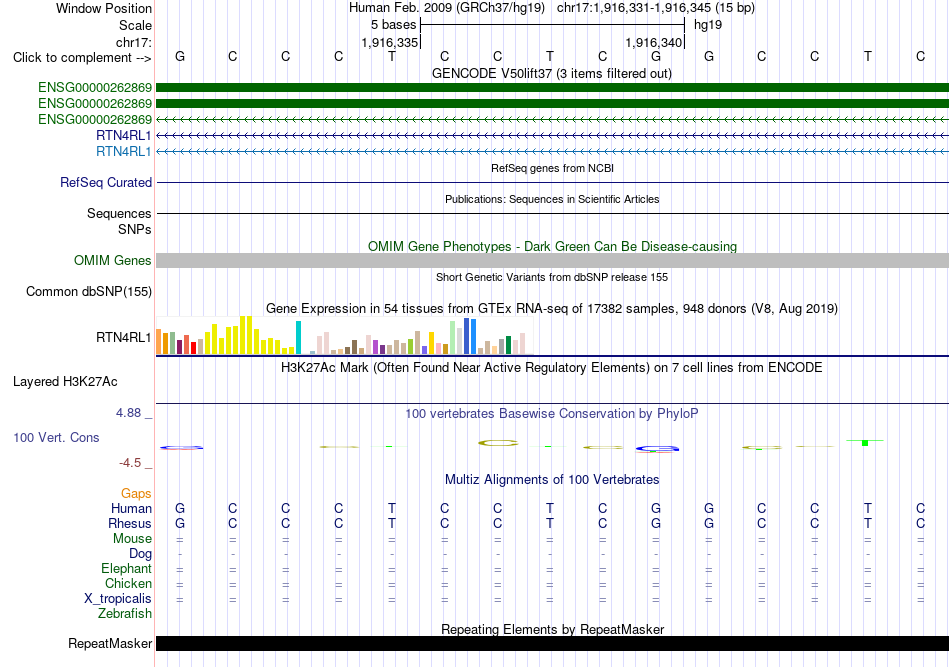Image resolution: width=950 pixels, height=667 pixels.
Task: Click the Scale label
Action: click(135, 25)
